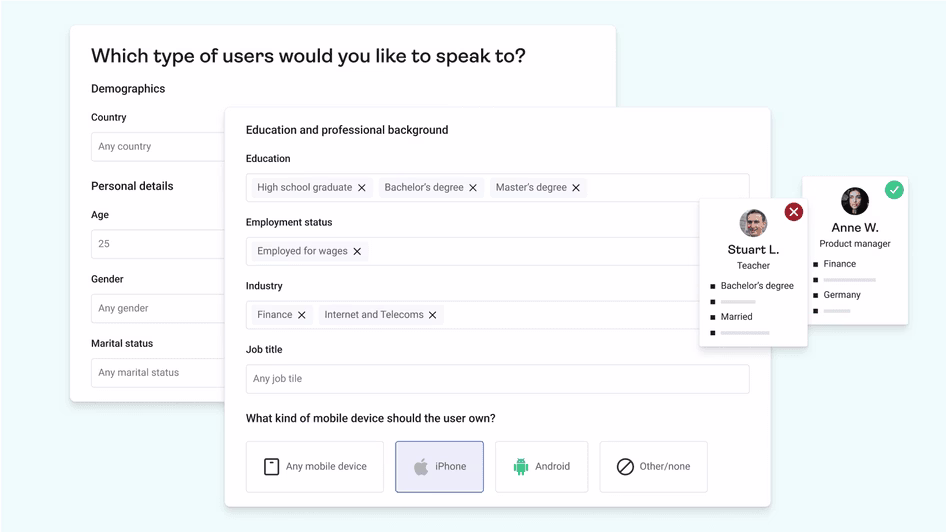Select the Any mobile device option

pos(315,467)
